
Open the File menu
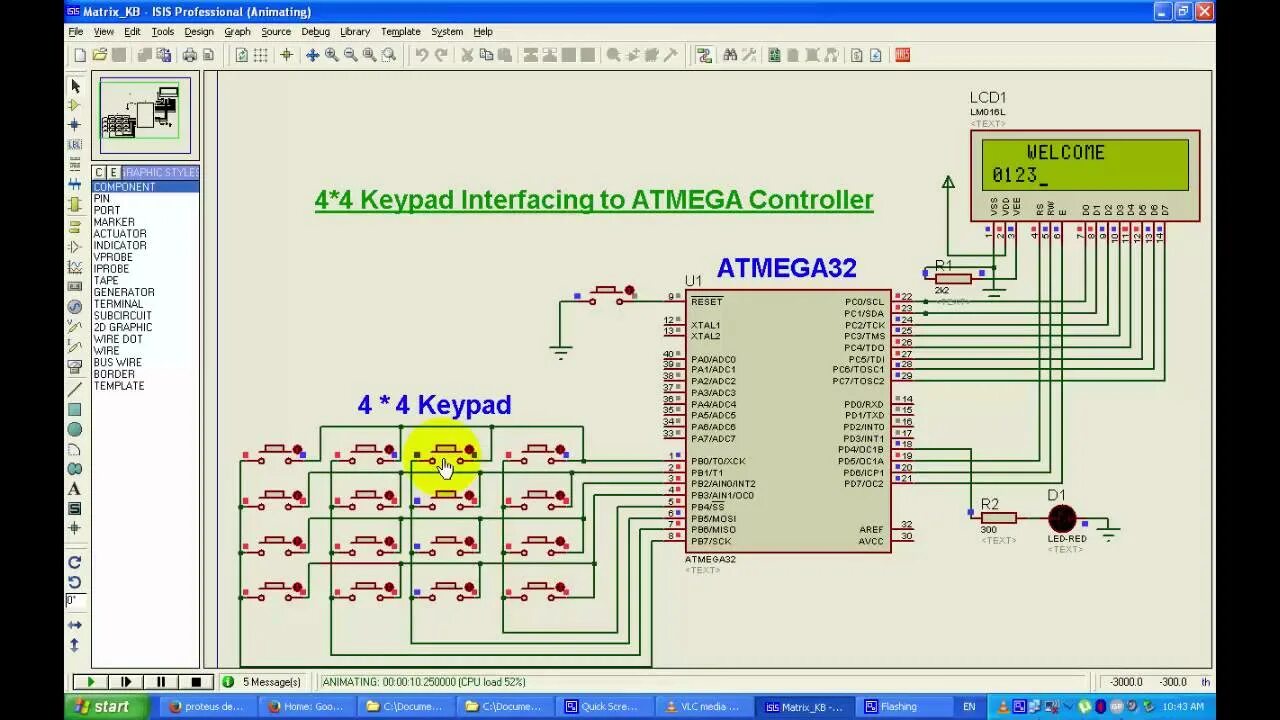click(76, 32)
